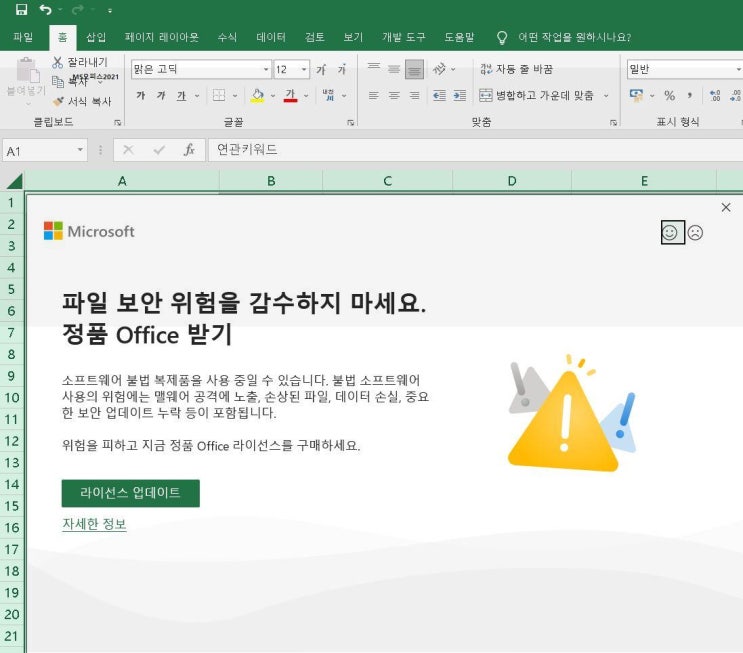Apply the yellow fill color bucket
This screenshot has width=743, height=653.
tap(257, 95)
